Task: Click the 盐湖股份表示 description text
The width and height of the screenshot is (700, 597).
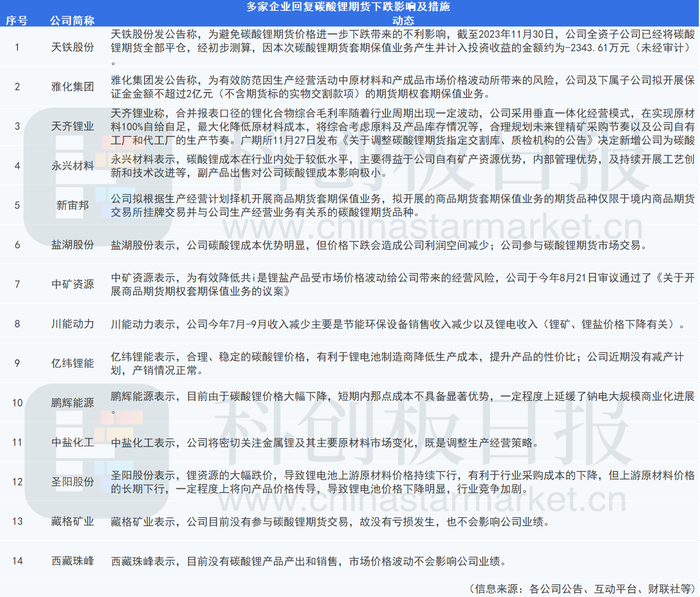Action: coord(379,245)
